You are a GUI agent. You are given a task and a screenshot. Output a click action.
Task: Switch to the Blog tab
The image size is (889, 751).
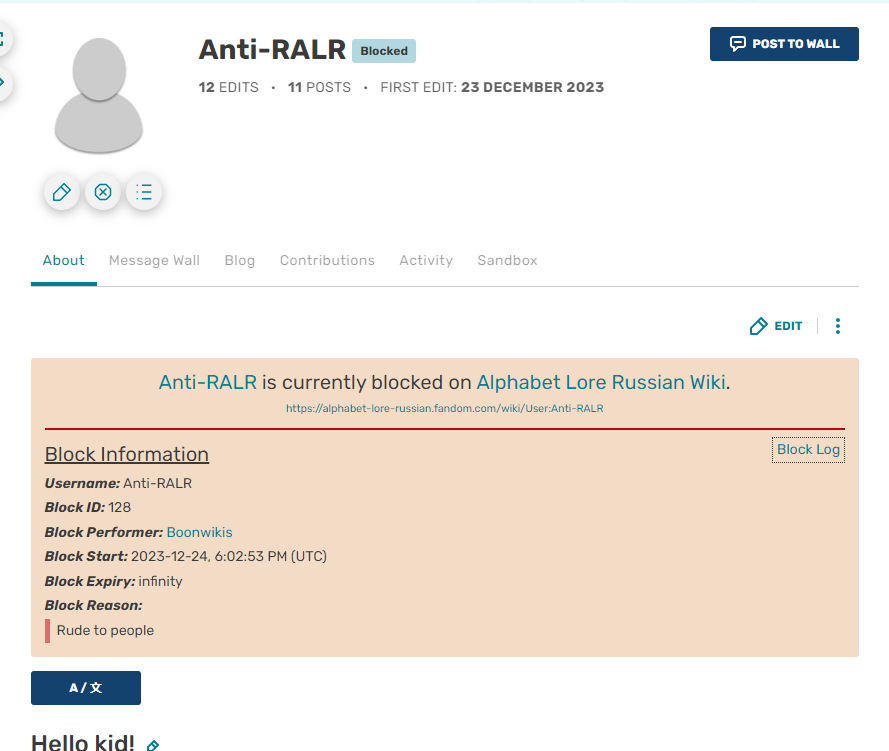[x=239, y=260]
